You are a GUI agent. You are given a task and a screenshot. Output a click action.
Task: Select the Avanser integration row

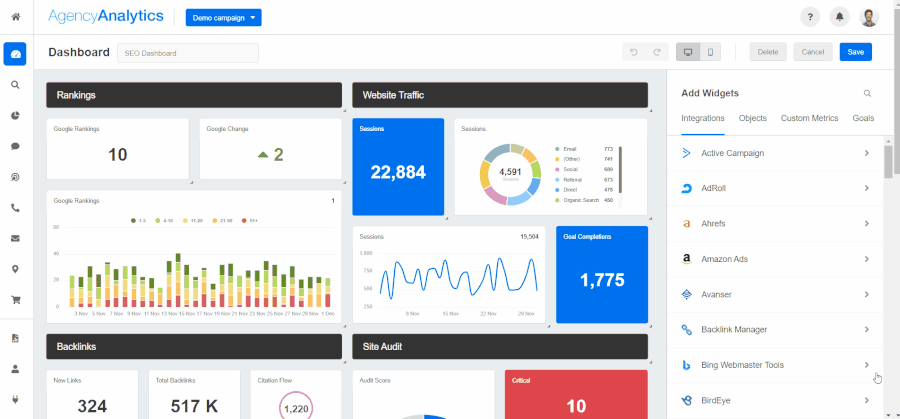tap(775, 294)
